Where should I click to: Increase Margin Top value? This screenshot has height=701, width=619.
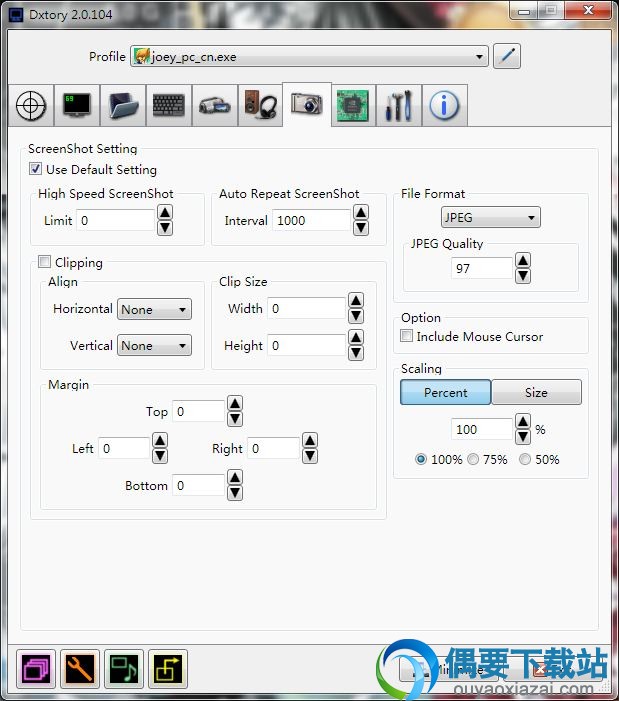(235, 403)
